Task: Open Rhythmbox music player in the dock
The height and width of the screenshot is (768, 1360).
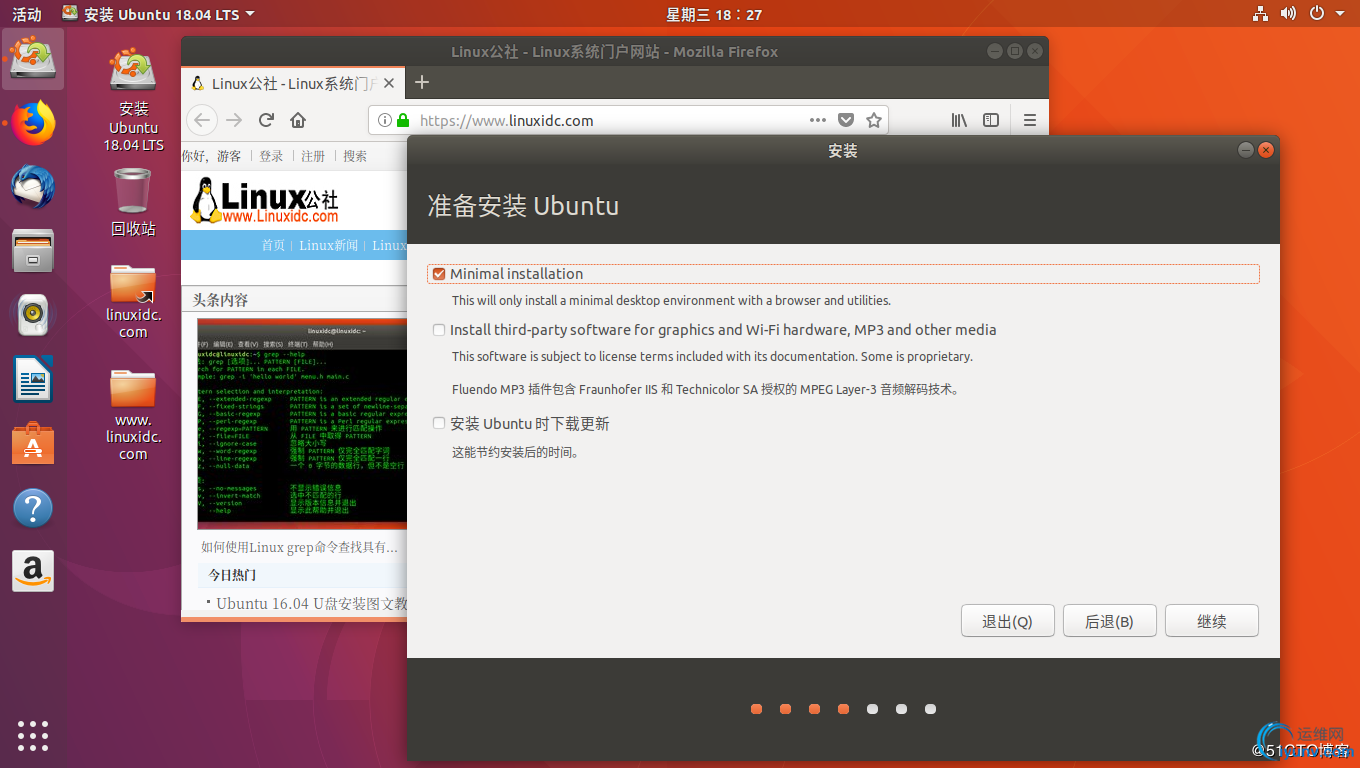Action: tap(33, 316)
